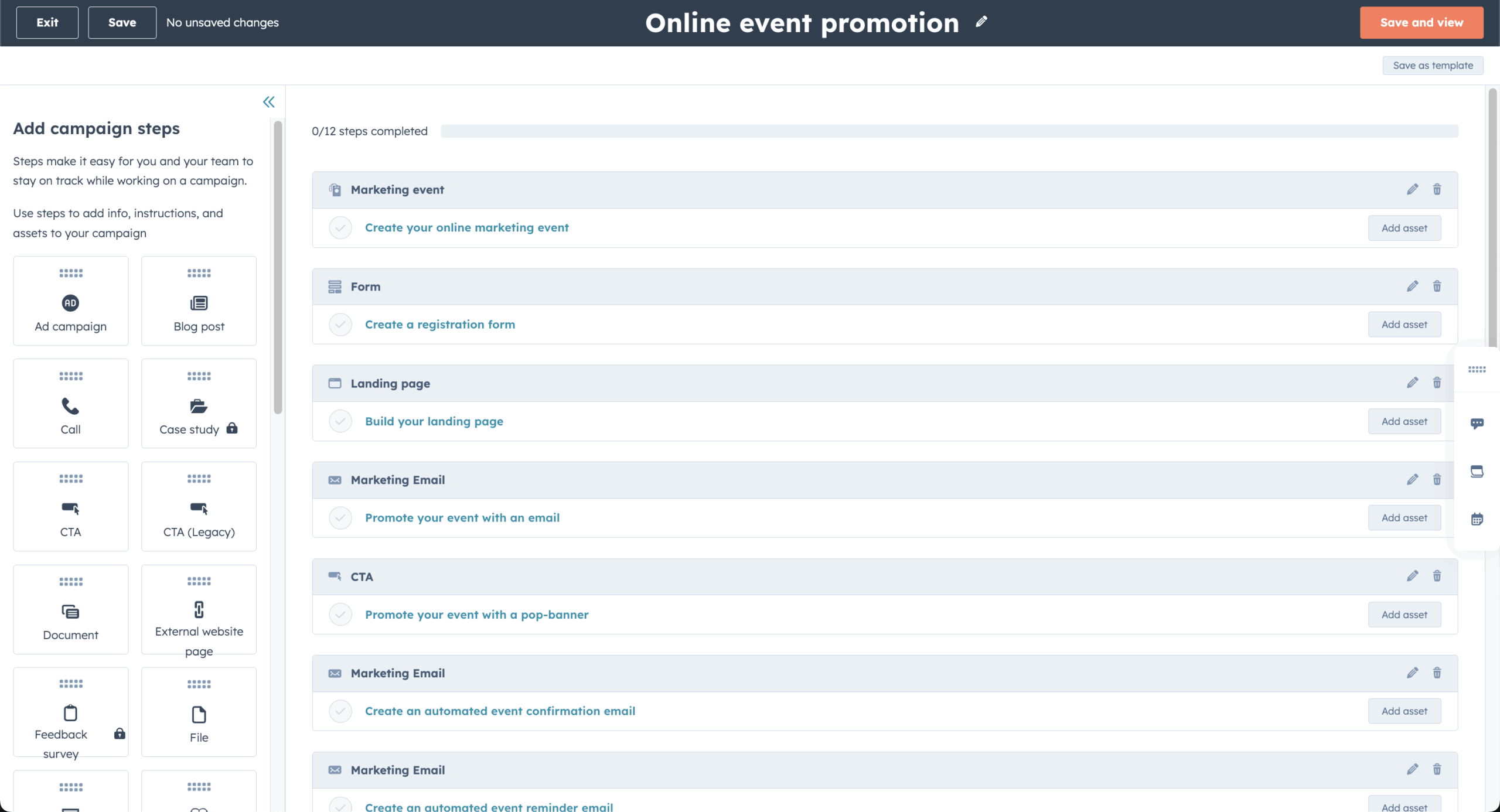Mark 'Create a registration form' complete
This screenshot has height=812, width=1500.
(x=340, y=324)
